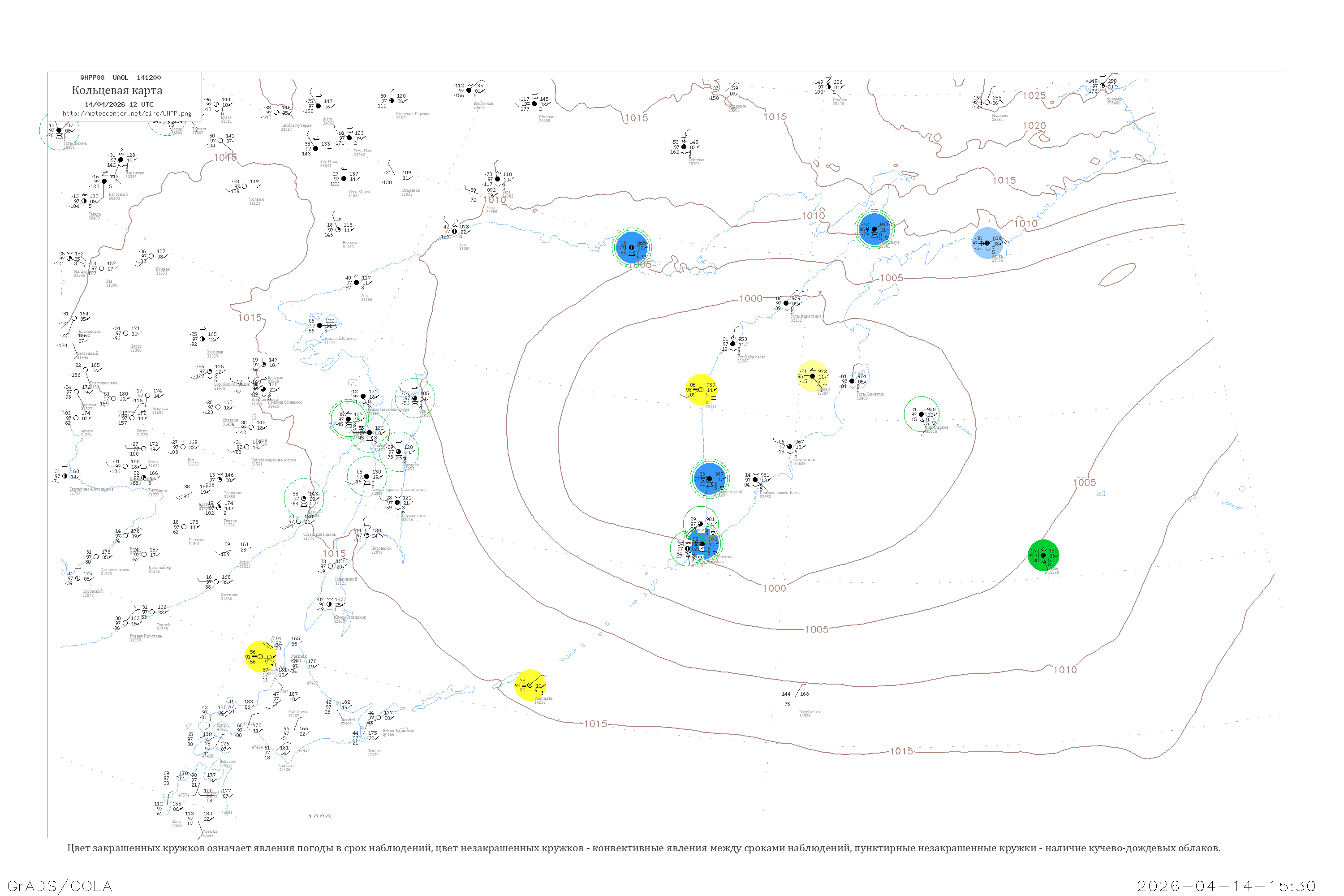
Task: Click the meteocenter.net URL in the header
Action: tap(127, 114)
